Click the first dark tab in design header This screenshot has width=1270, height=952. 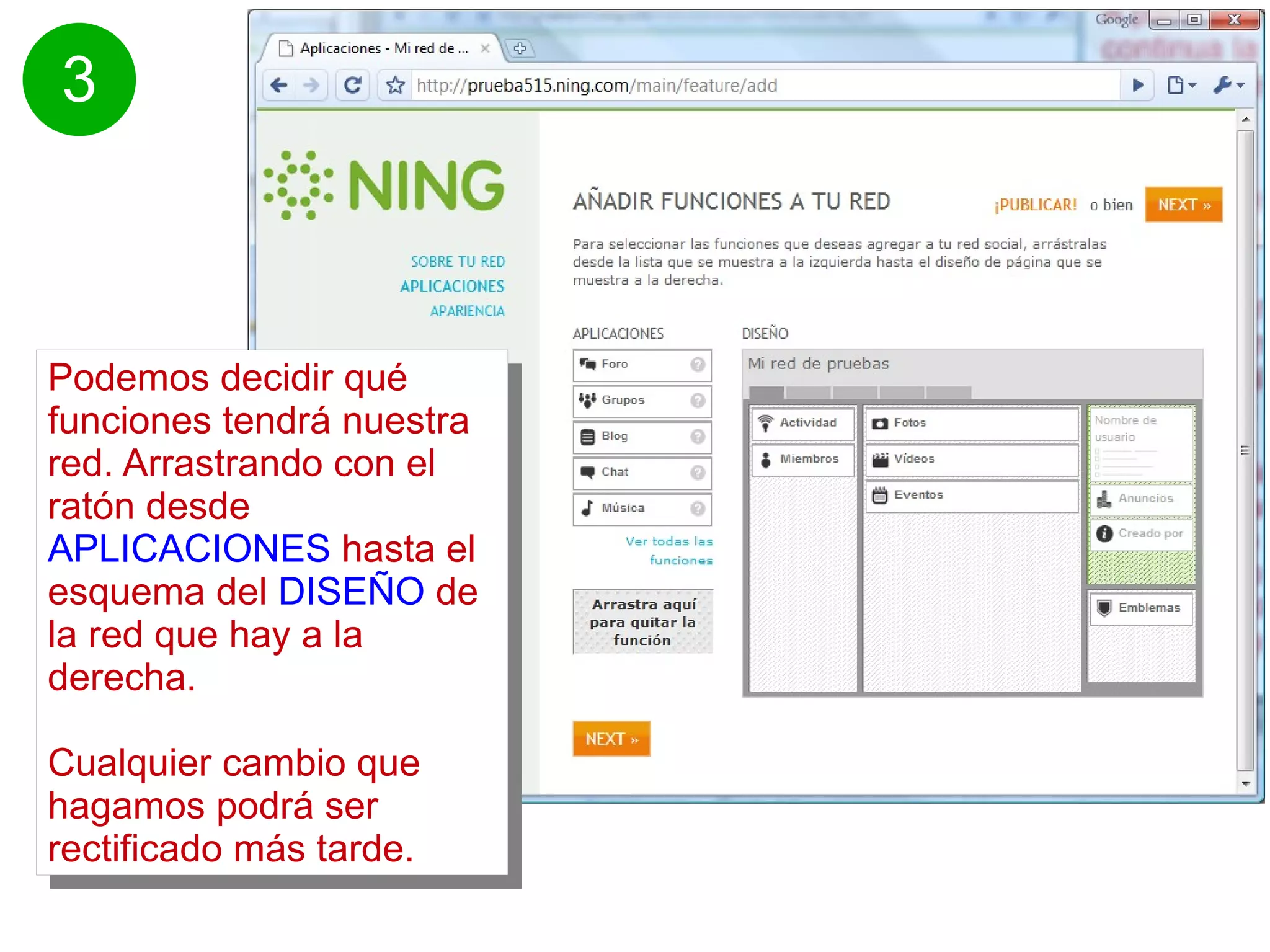(x=766, y=392)
